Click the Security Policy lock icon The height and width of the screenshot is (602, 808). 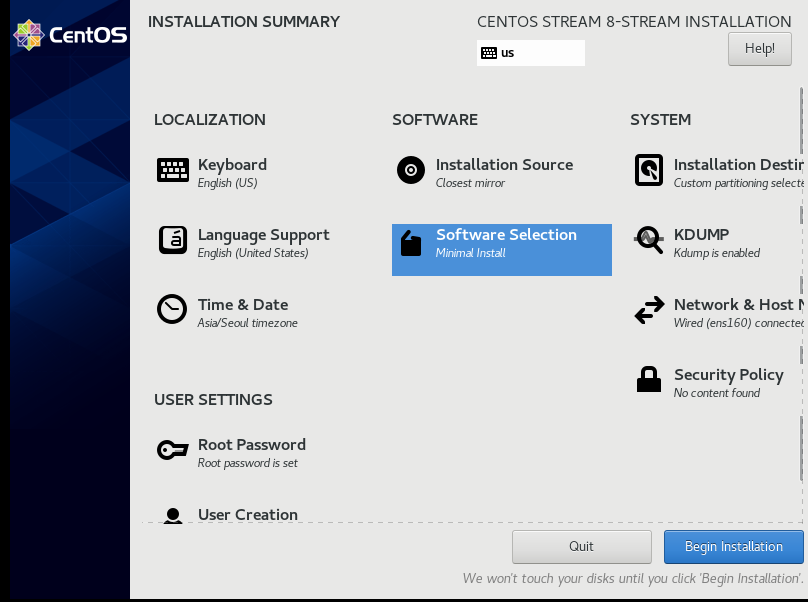point(649,379)
